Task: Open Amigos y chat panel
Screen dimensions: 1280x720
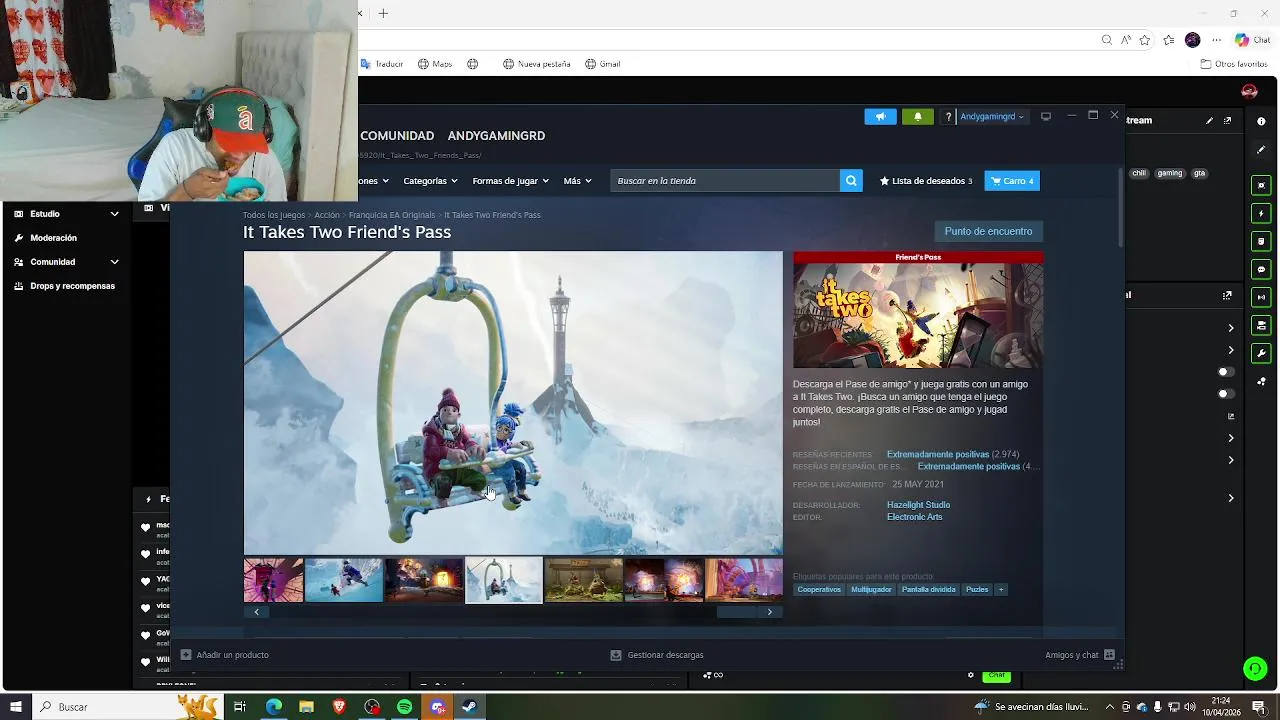Action: pyautogui.click(x=1079, y=655)
